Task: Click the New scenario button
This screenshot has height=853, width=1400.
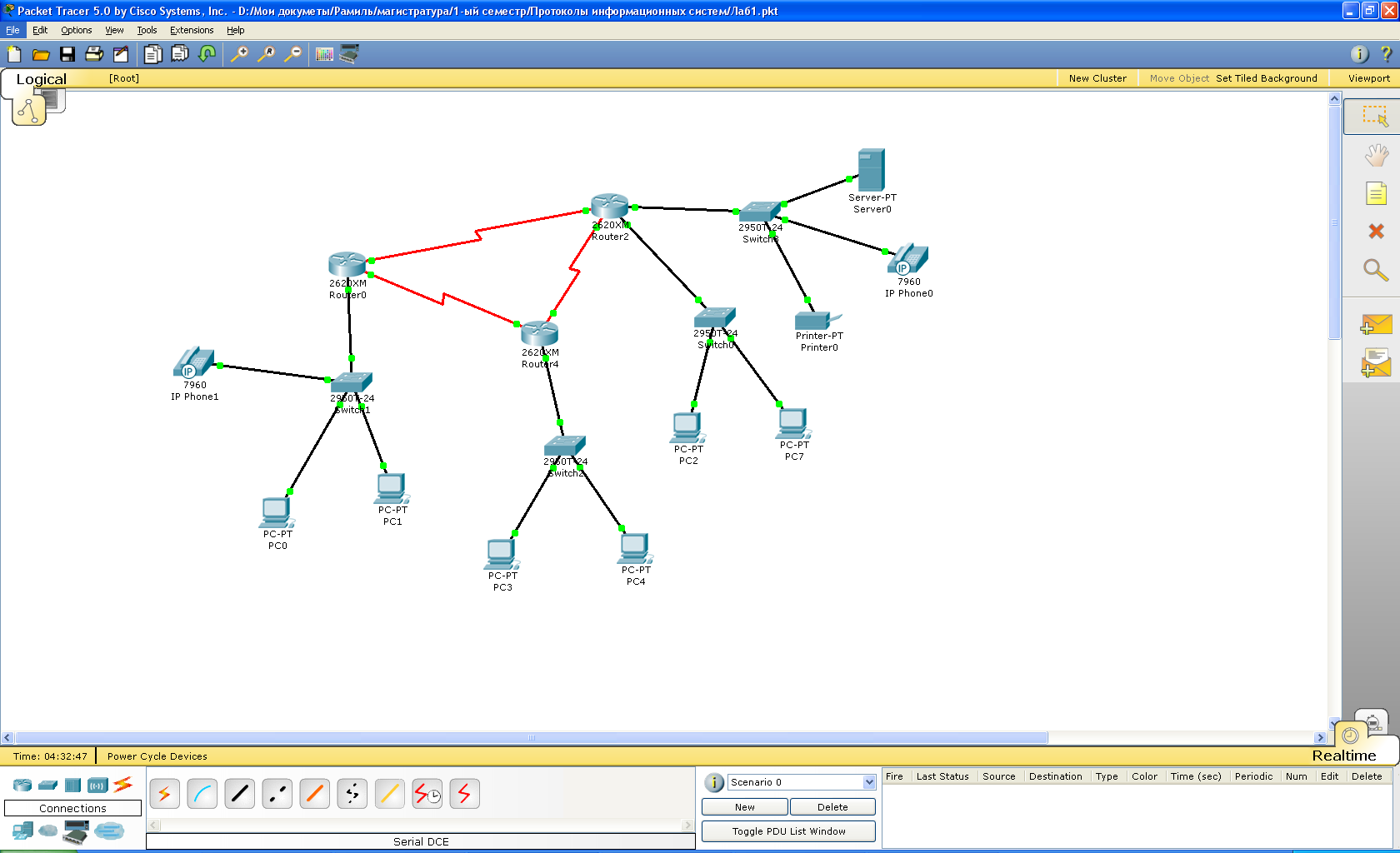Action: pyautogui.click(x=745, y=807)
